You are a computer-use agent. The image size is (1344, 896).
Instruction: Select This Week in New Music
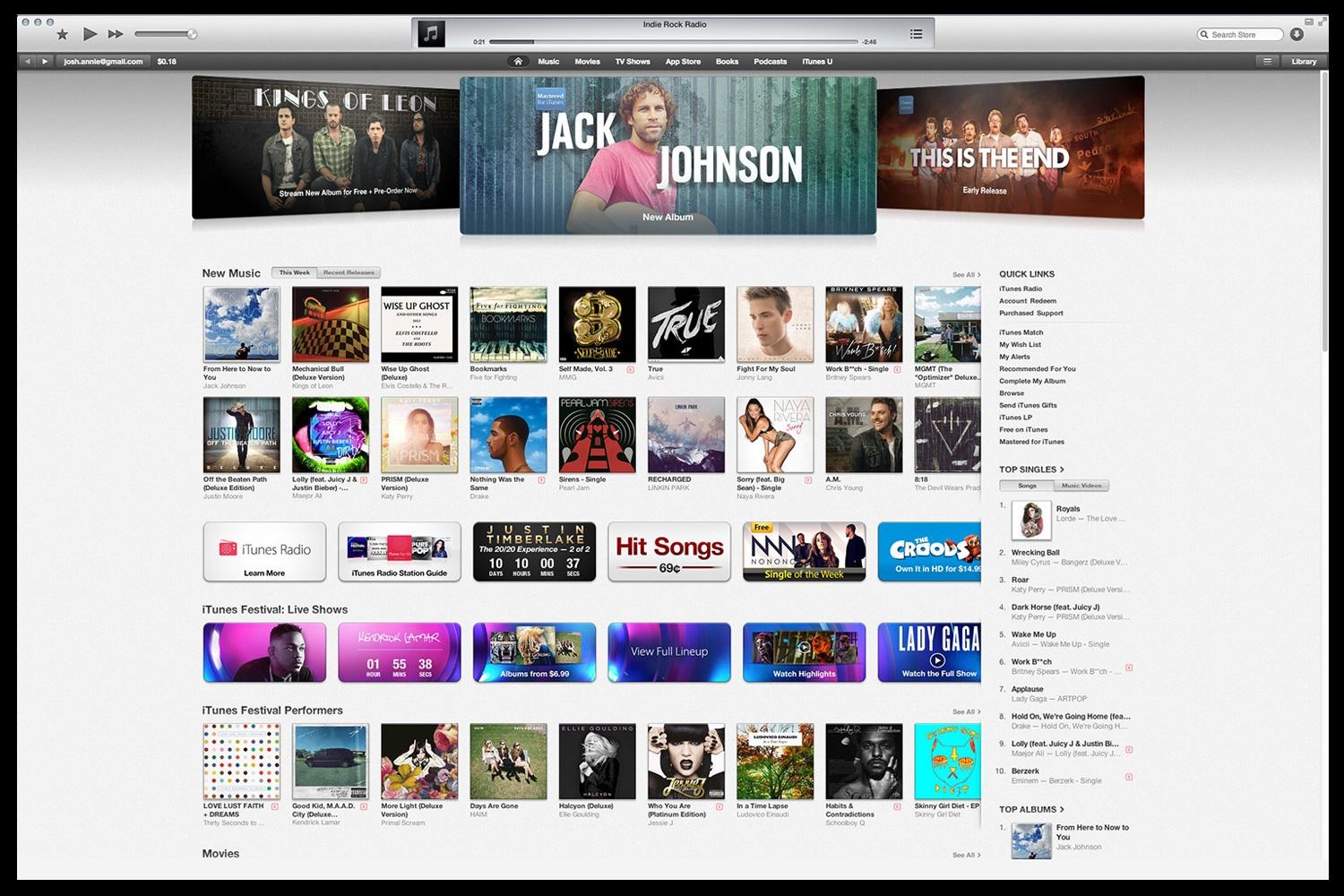click(x=294, y=272)
